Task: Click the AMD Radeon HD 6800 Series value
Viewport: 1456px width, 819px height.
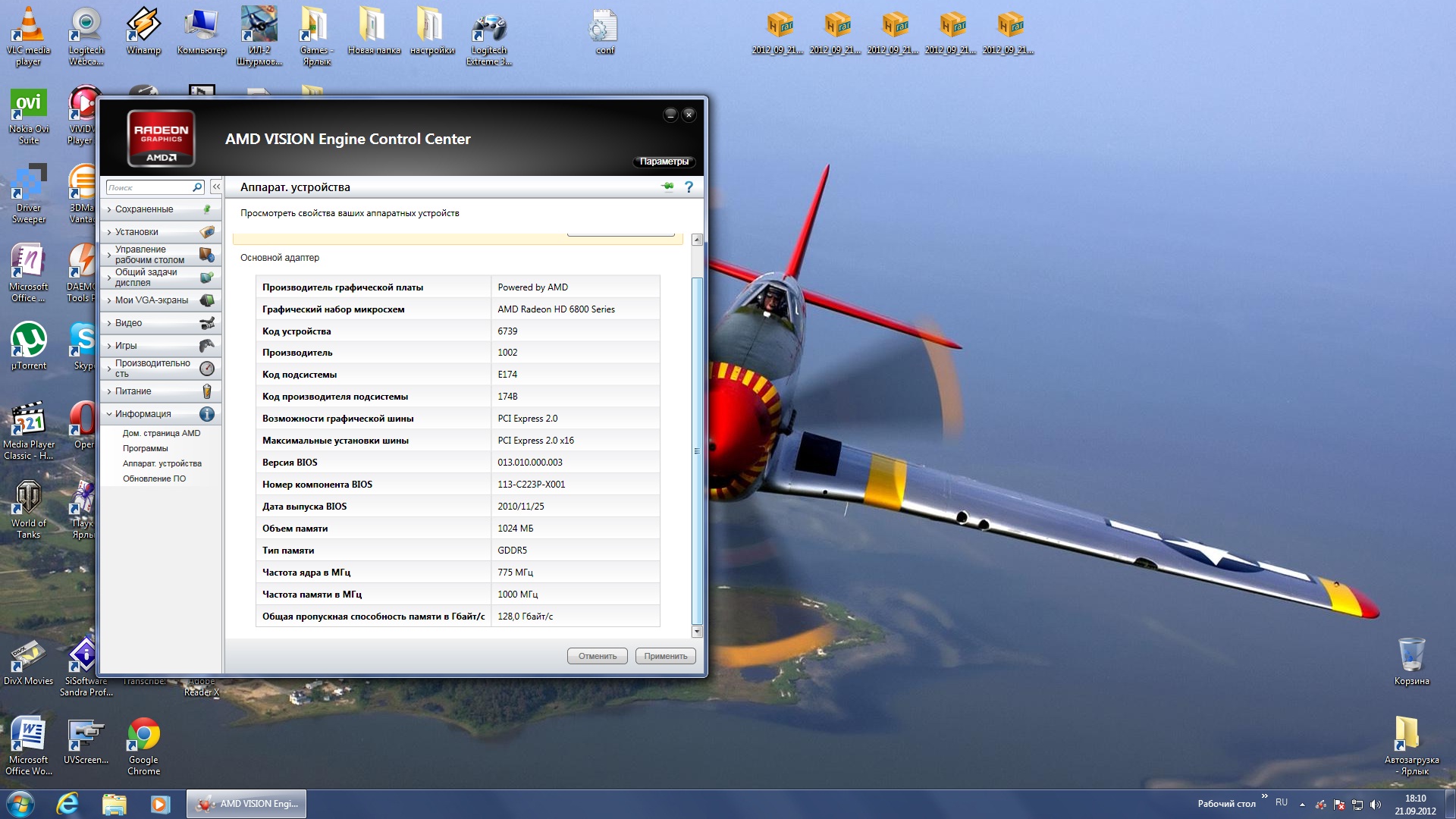Action: (x=556, y=309)
